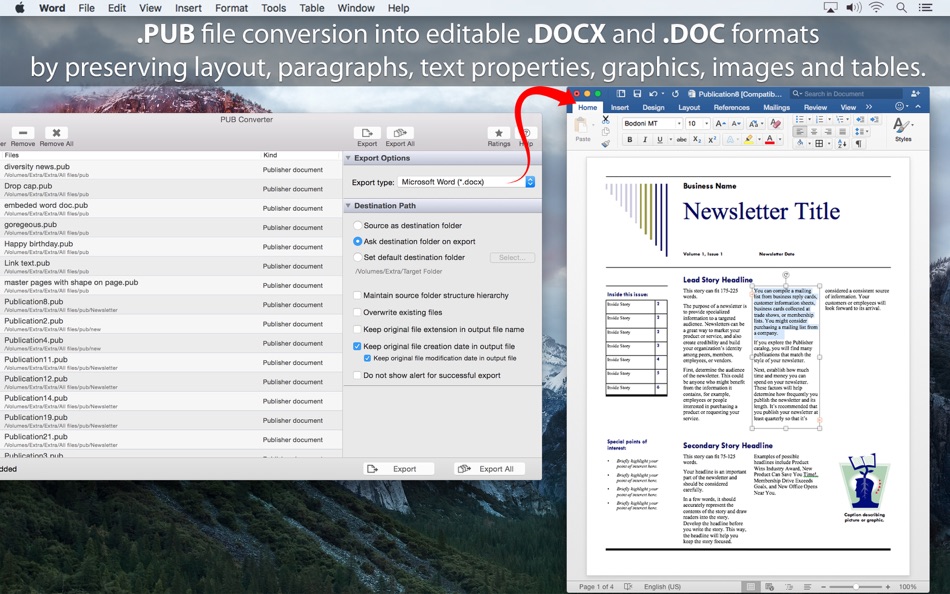Open the Table menu in the menu bar
This screenshot has width=950, height=594.
tap(311, 8)
